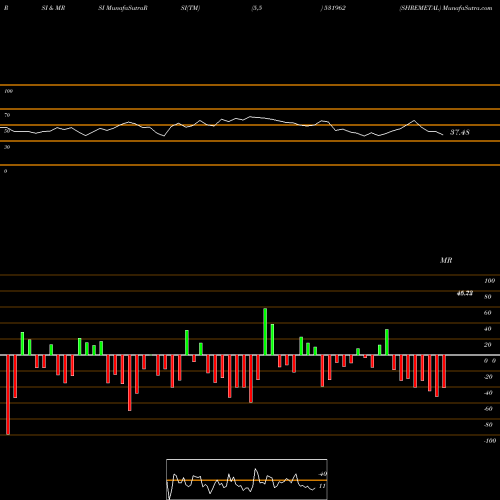Image resolution: width=500 pixels, height=500 pixels.
Task: Click the -40 label on MR axis
Action: tap(488, 393)
